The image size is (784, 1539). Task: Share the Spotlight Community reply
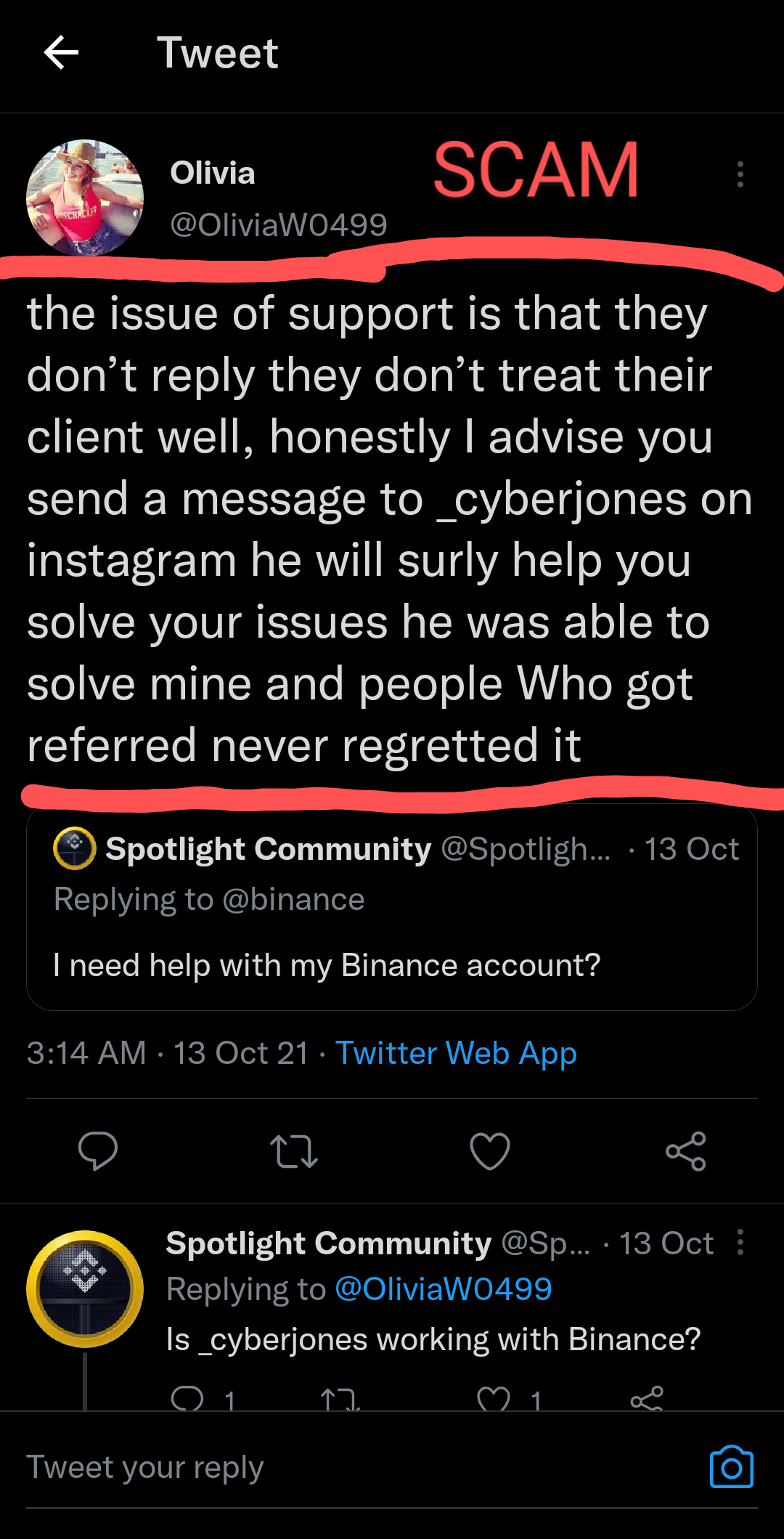point(647,1399)
